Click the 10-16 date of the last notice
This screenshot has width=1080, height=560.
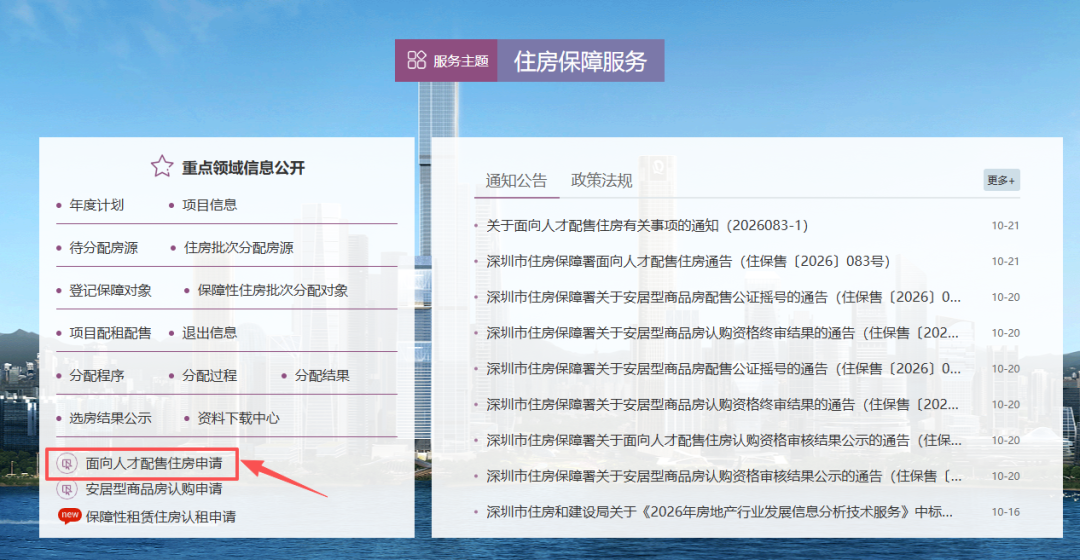coord(1006,512)
